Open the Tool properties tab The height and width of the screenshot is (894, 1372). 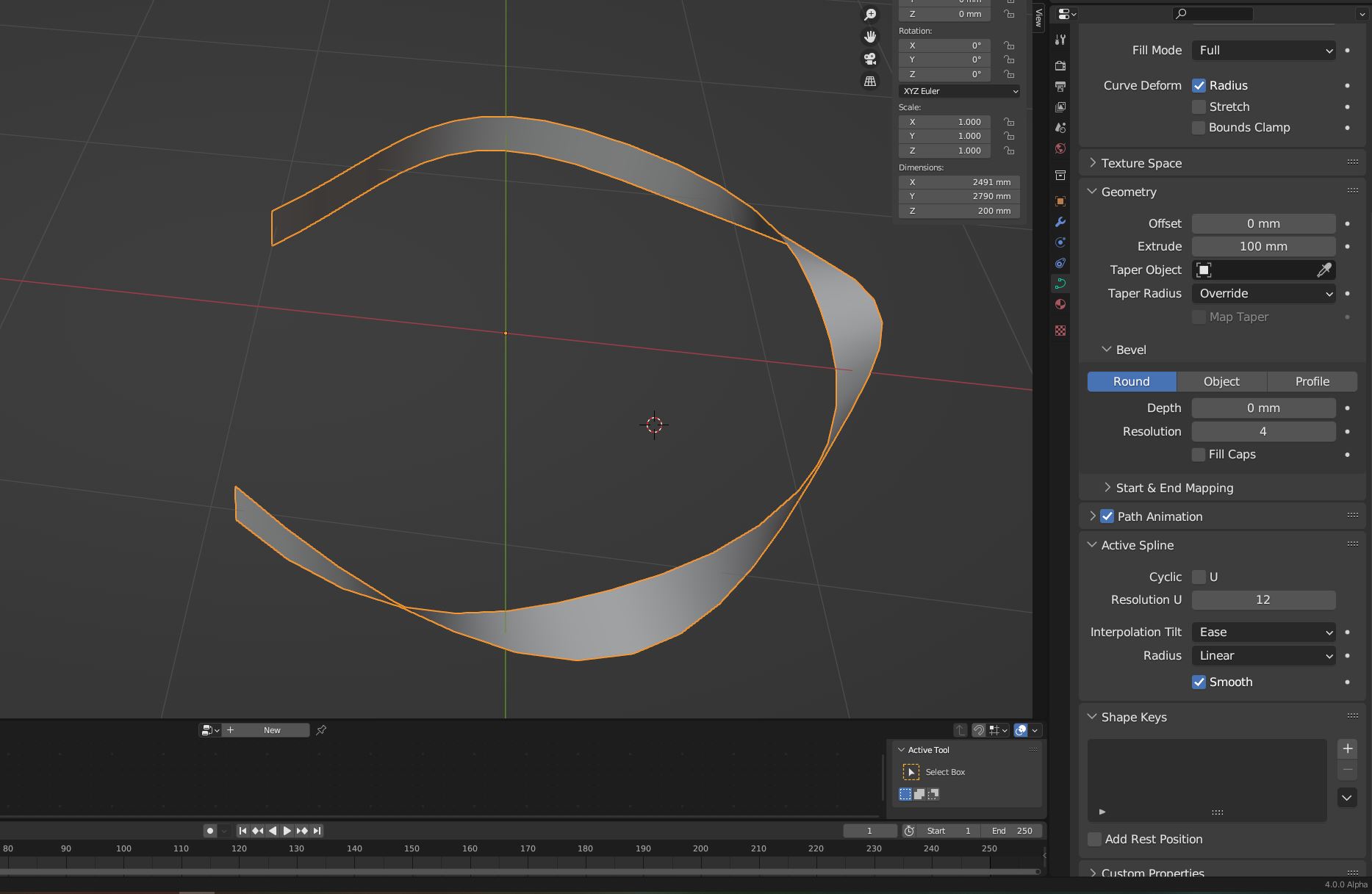[1060, 40]
